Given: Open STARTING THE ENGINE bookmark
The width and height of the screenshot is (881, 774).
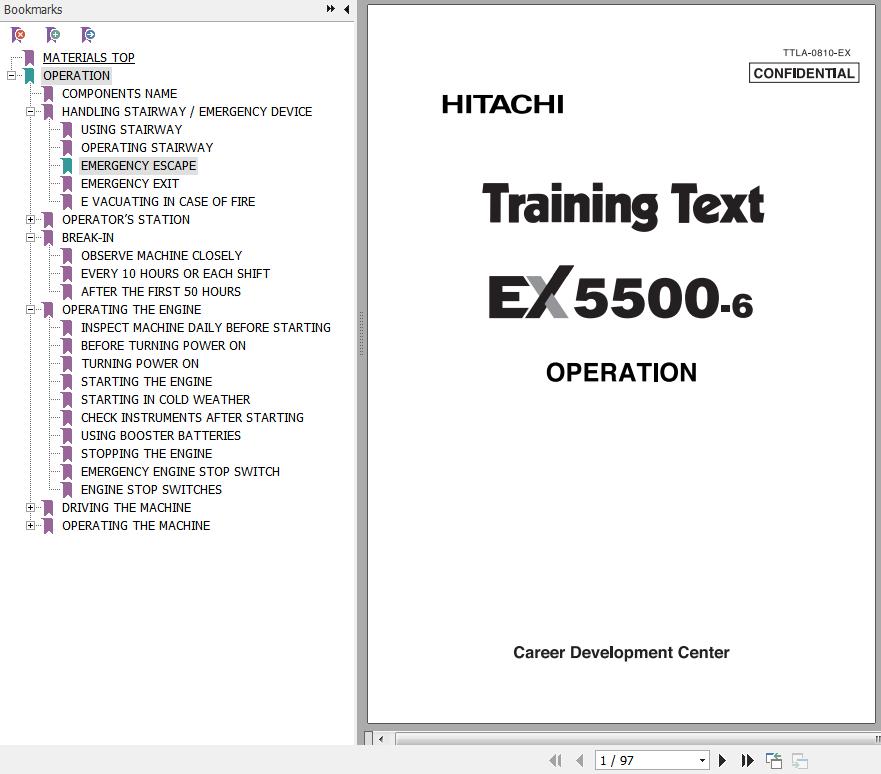Looking at the screenshot, I should tap(147, 381).
